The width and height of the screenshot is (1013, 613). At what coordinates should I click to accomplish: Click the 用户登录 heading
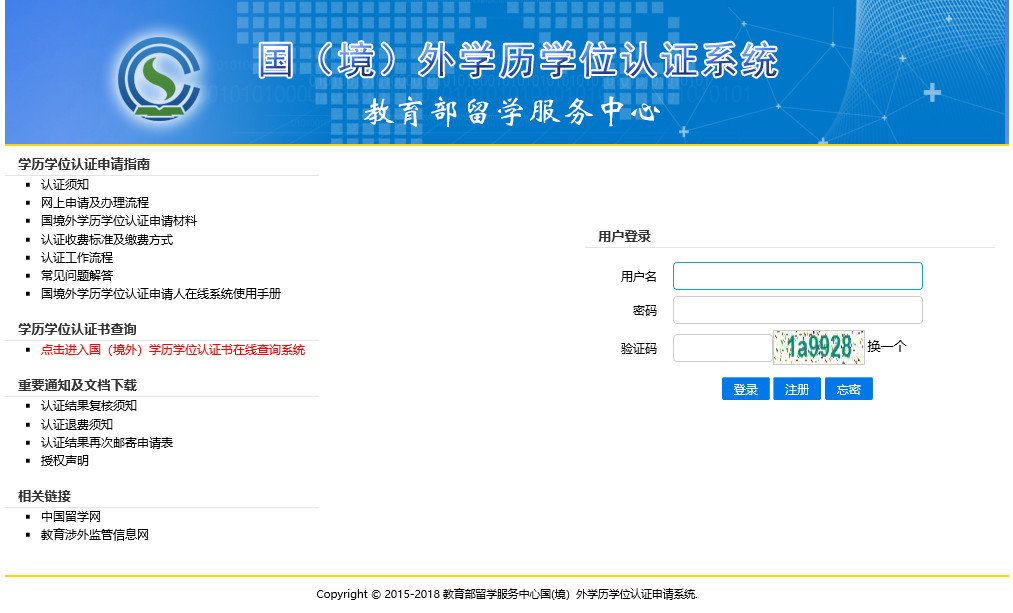coord(624,236)
